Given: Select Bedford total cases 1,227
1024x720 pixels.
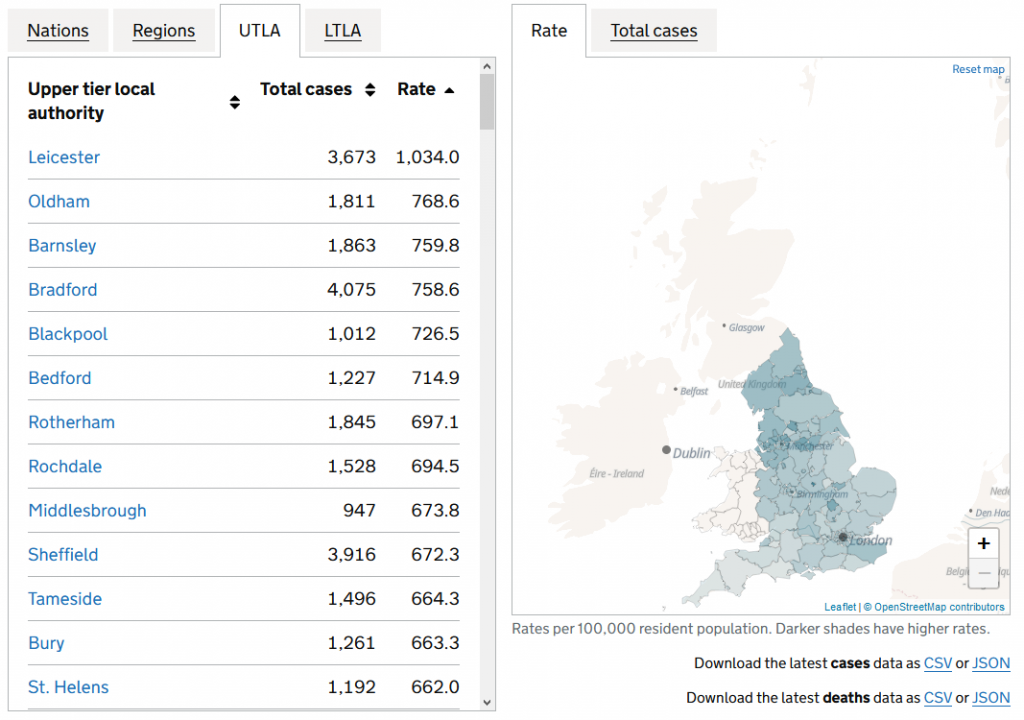Looking at the screenshot, I should click(351, 378).
